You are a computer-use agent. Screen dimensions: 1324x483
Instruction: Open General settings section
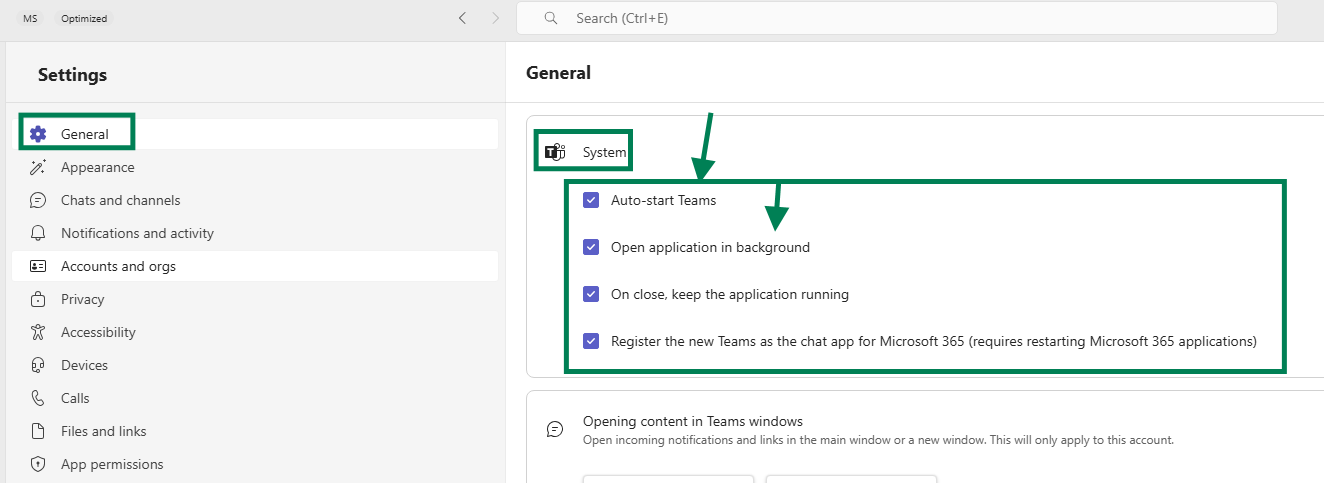pyautogui.click(x=255, y=134)
